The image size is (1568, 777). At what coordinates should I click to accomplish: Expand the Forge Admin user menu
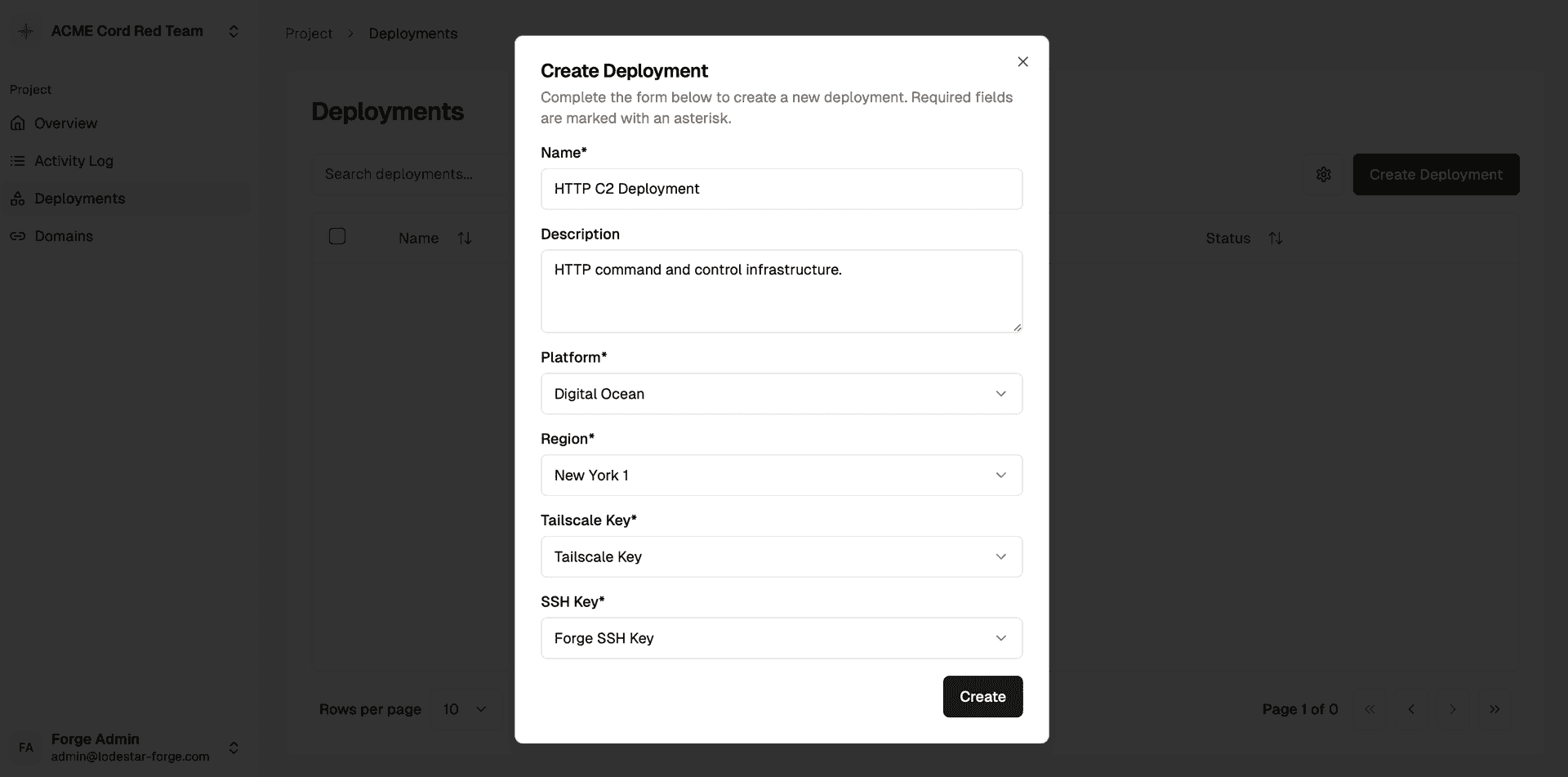pyautogui.click(x=234, y=748)
